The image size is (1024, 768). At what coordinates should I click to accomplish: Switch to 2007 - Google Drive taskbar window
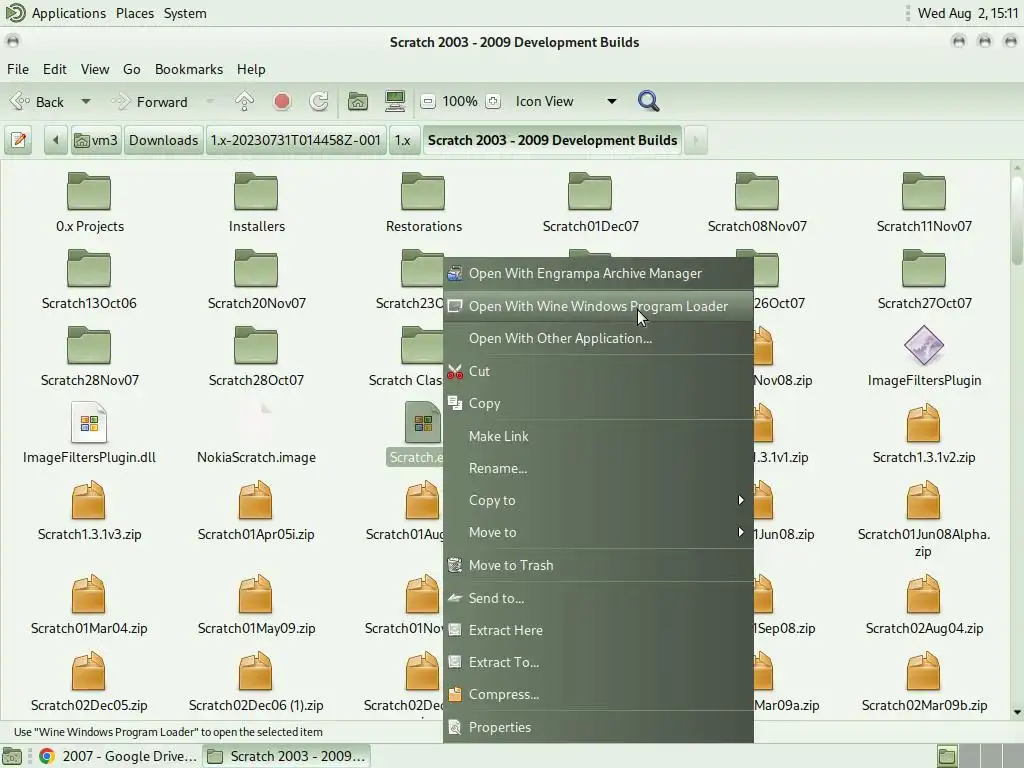[x=118, y=756]
